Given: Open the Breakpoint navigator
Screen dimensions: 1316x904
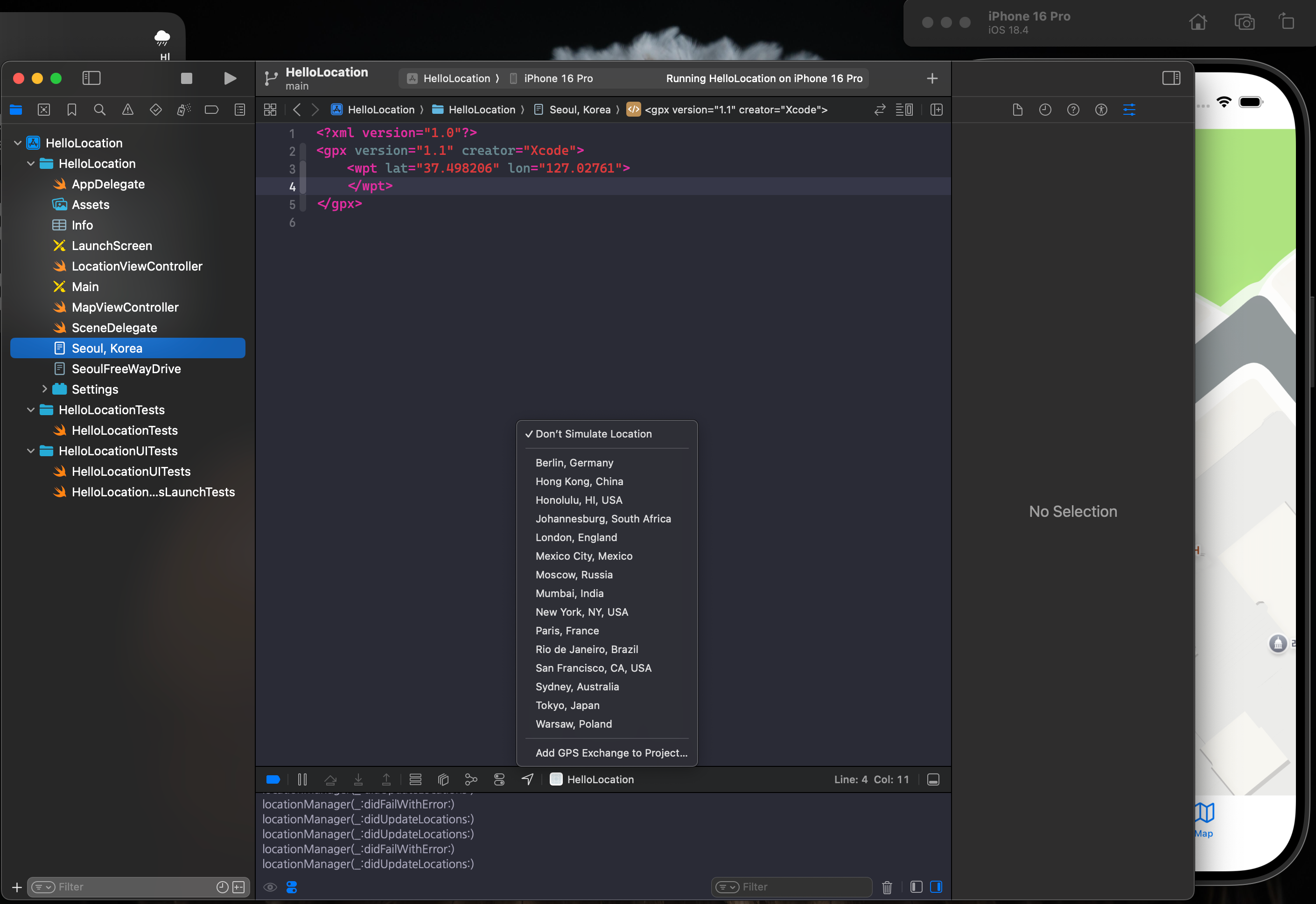Looking at the screenshot, I should [211, 110].
